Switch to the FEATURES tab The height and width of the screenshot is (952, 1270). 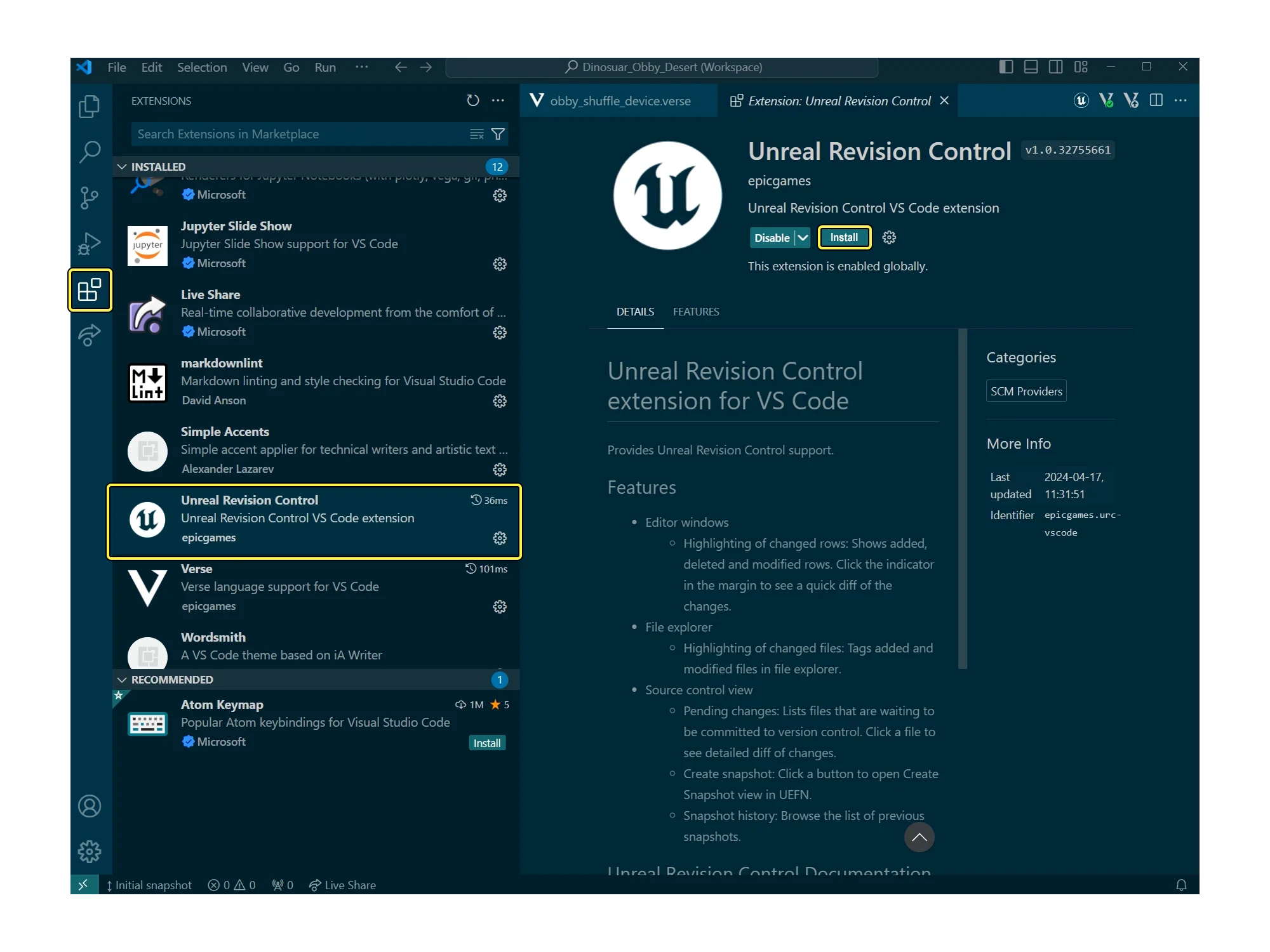[696, 312]
